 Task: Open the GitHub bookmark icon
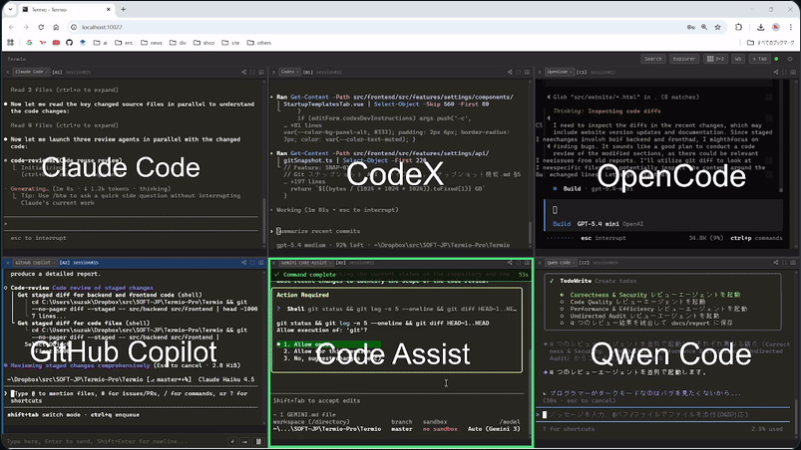click(x=69, y=43)
